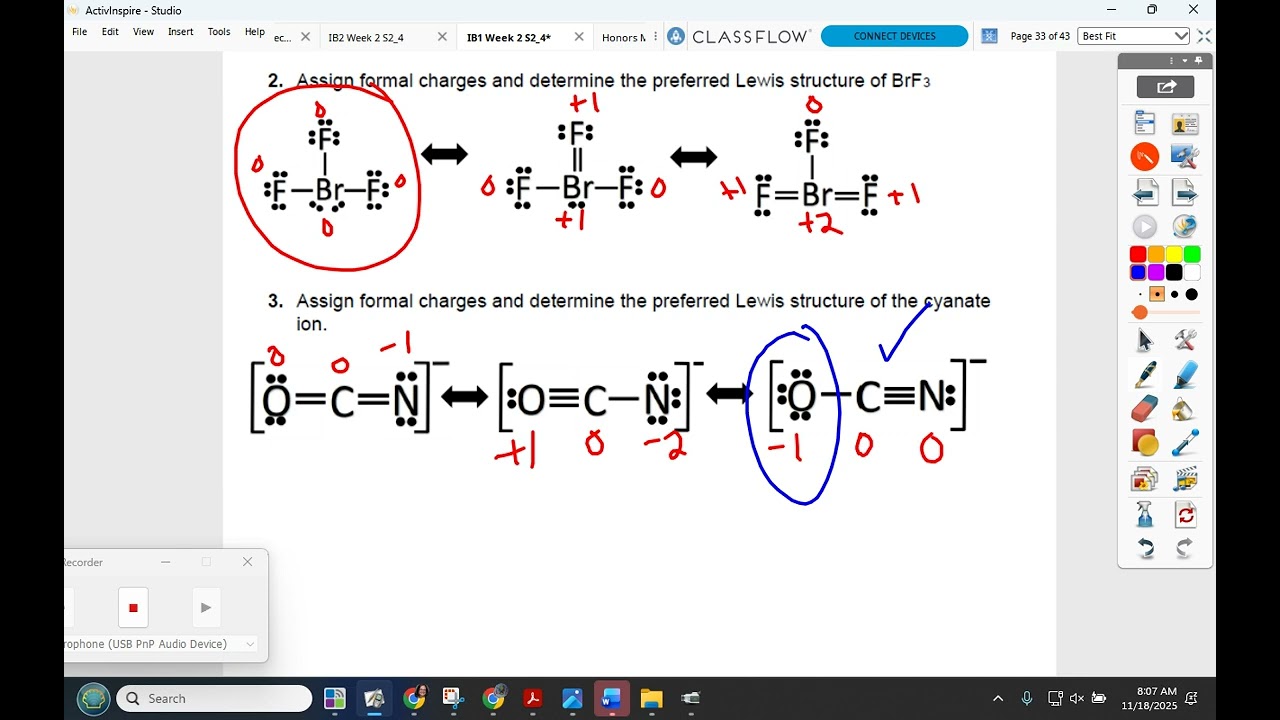Open the Switch Profile icon

pyautogui.click(x=1185, y=124)
